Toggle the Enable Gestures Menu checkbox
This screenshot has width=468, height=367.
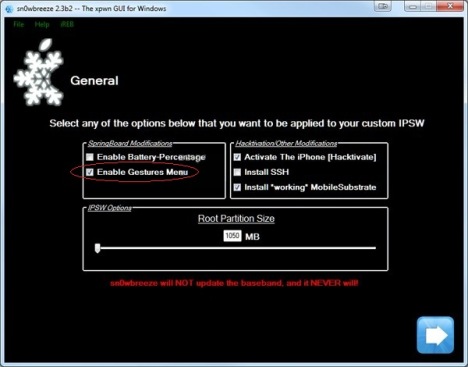[90, 172]
